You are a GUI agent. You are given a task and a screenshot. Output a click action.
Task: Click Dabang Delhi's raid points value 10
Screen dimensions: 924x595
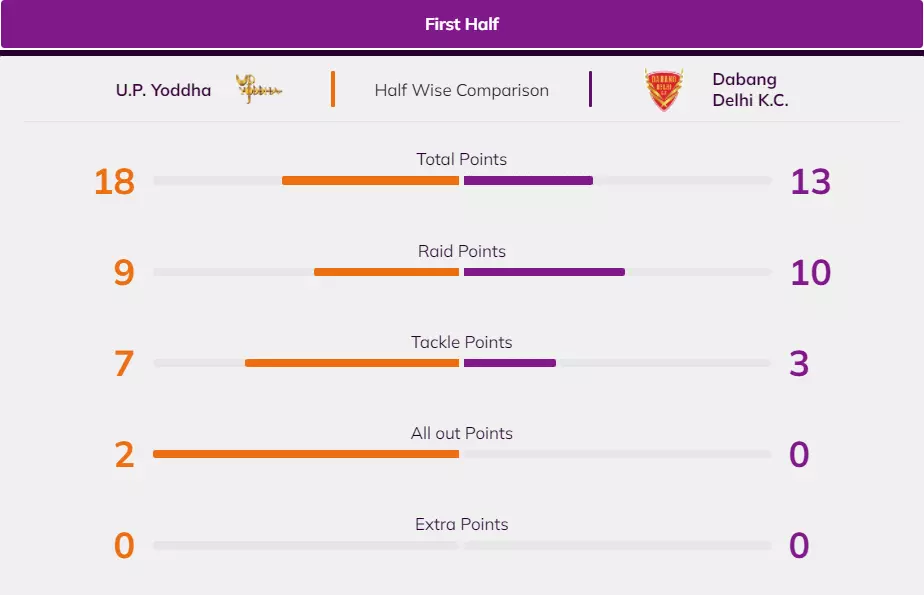point(810,273)
